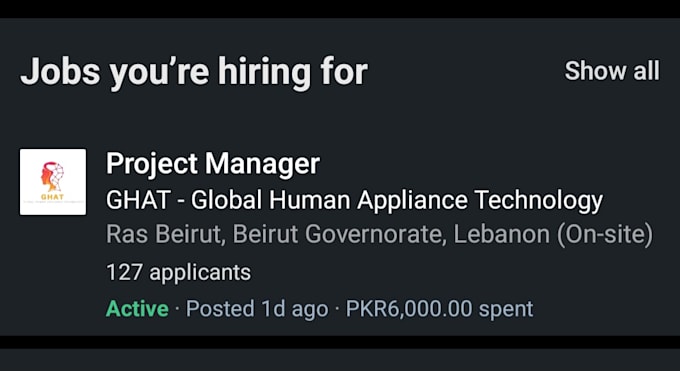Tap the word Manager in job title
The width and height of the screenshot is (680, 371).
tap(262, 164)
